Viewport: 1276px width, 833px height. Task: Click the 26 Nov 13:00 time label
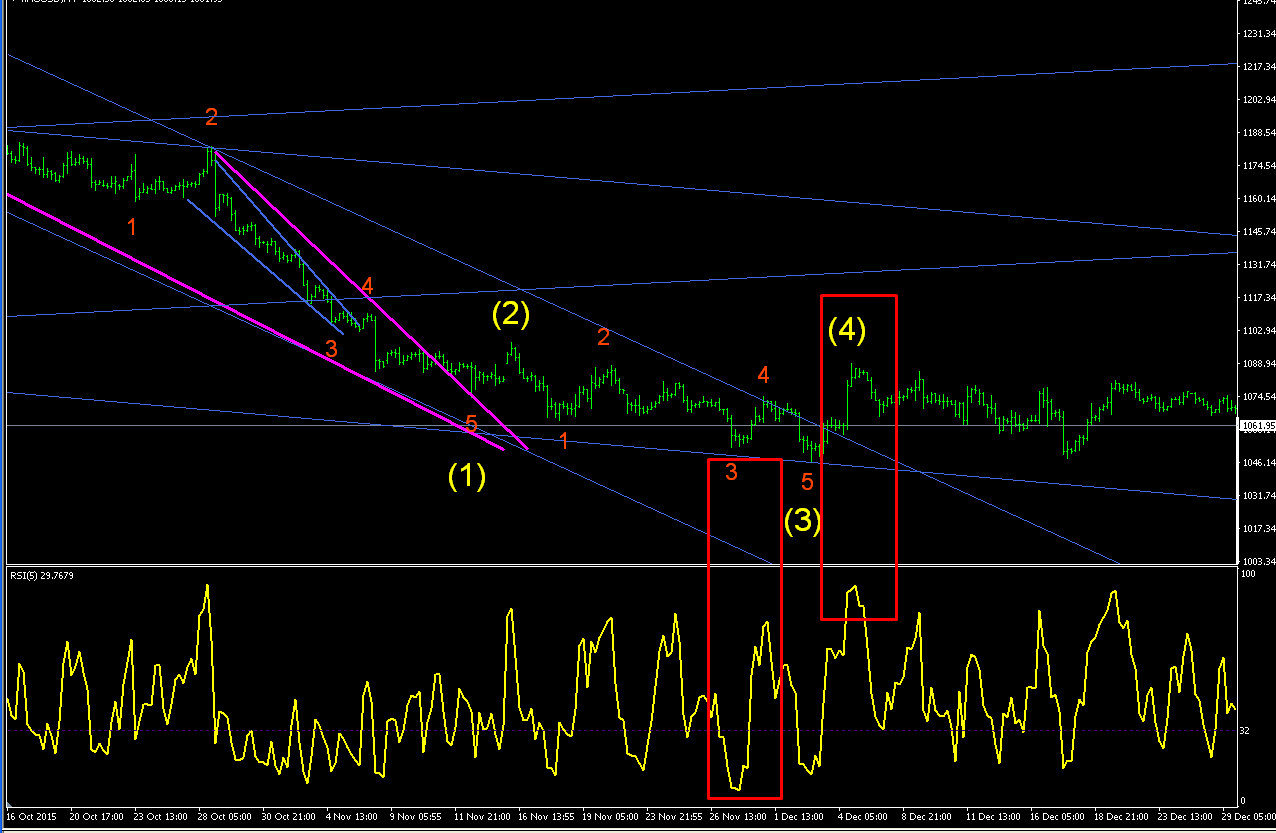click(739, 817)
